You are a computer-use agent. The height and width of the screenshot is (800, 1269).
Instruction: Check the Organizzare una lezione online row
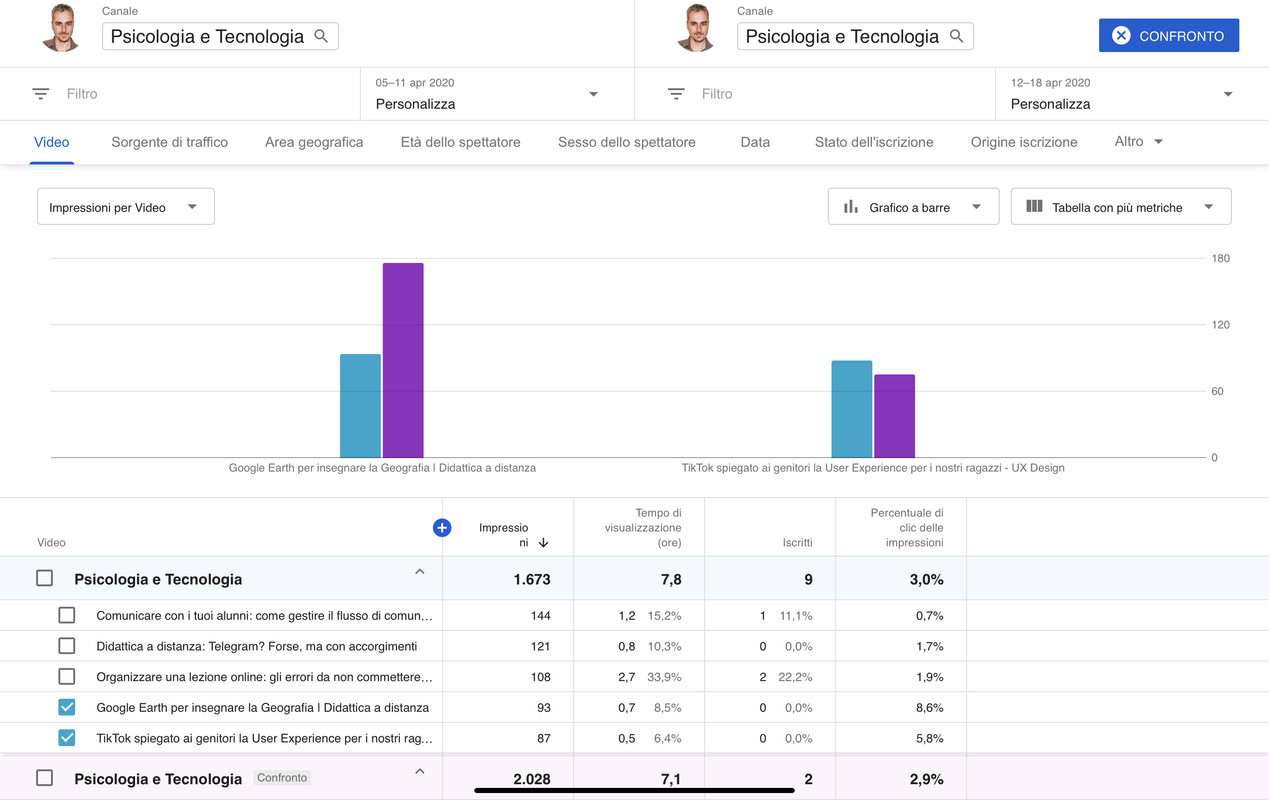tap(67, 677)
